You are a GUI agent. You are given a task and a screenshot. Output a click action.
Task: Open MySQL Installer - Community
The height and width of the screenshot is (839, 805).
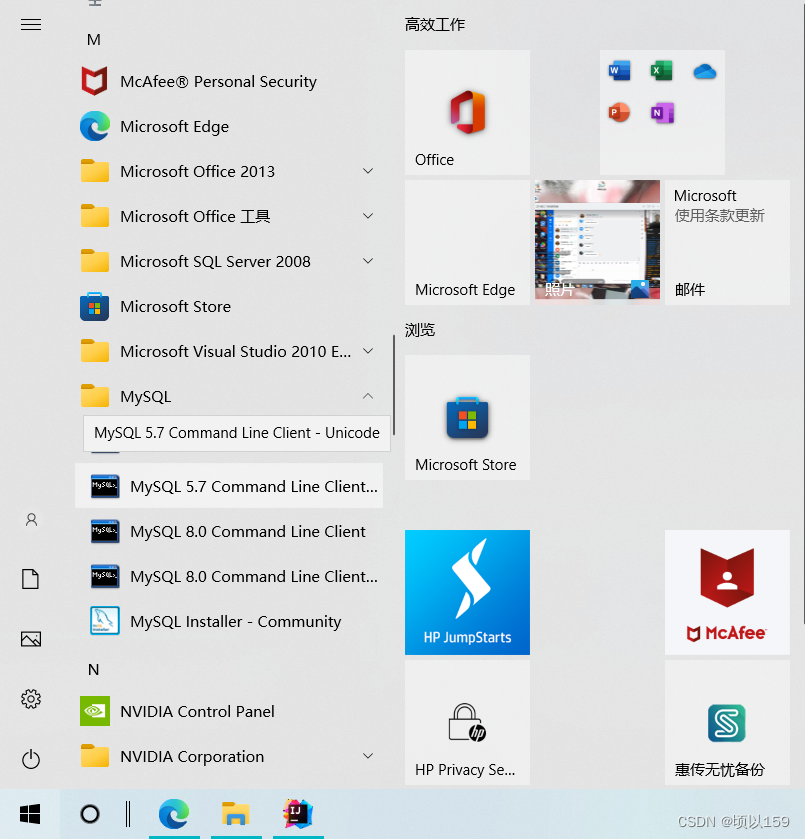[x=229, y=621]
